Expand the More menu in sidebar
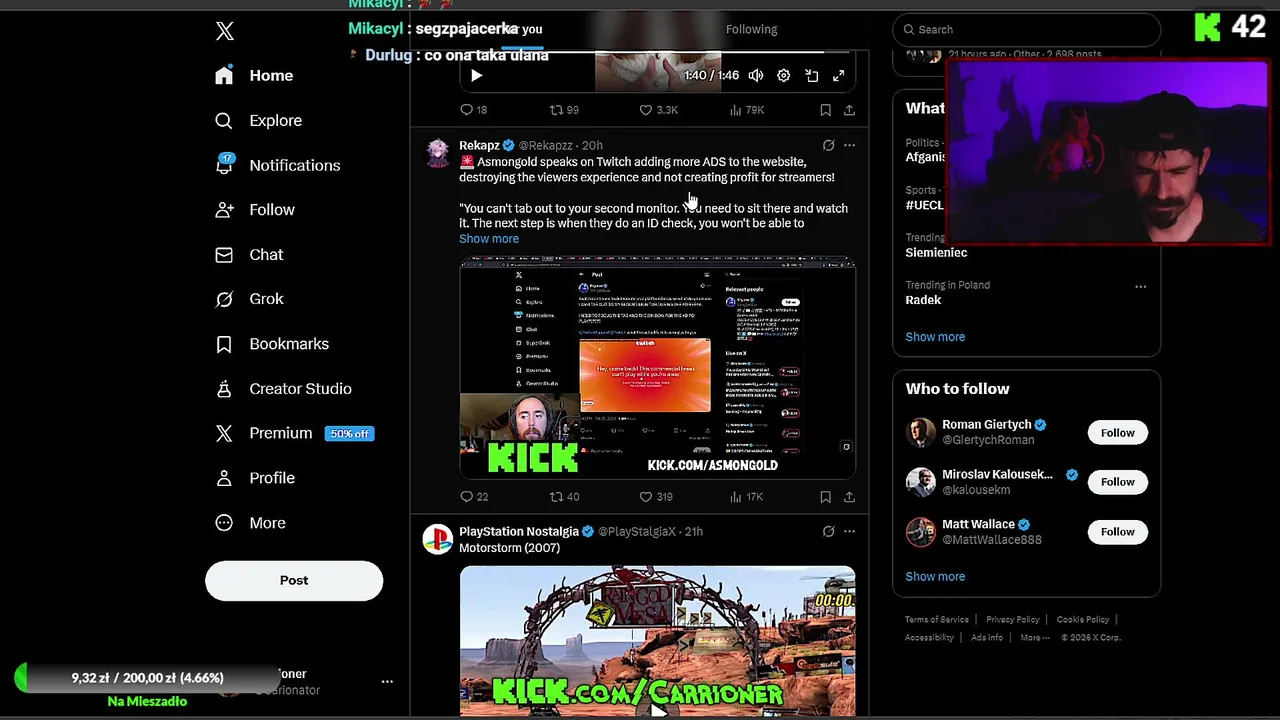1280x720 pixels. [251, 523]
